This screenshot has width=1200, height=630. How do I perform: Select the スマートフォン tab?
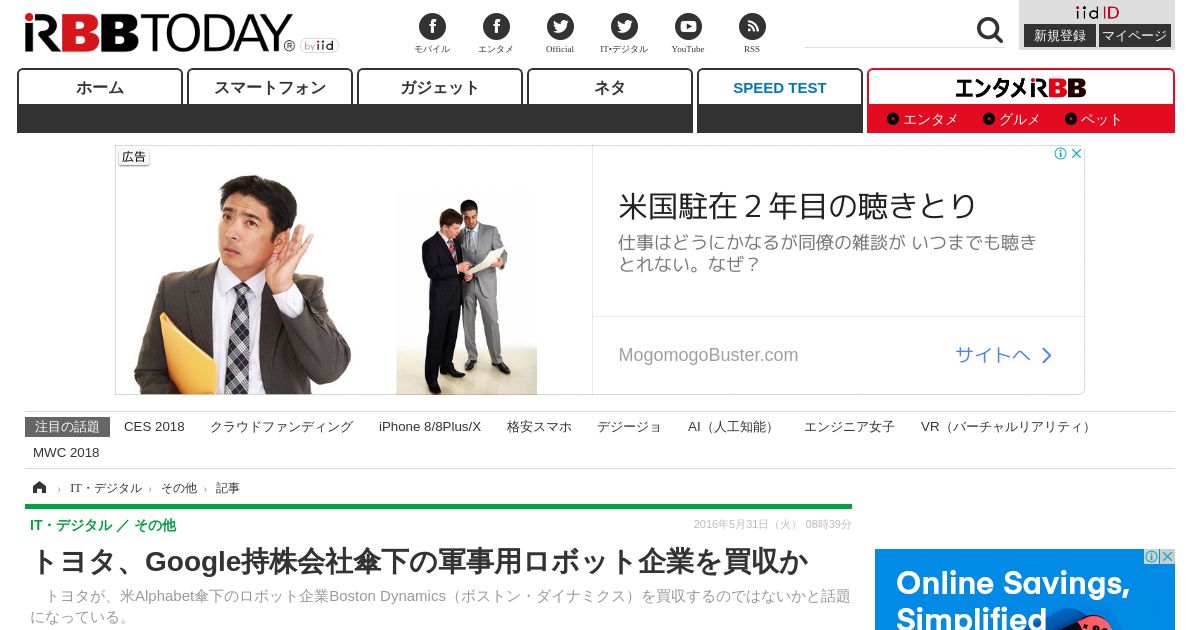(270, 87)
